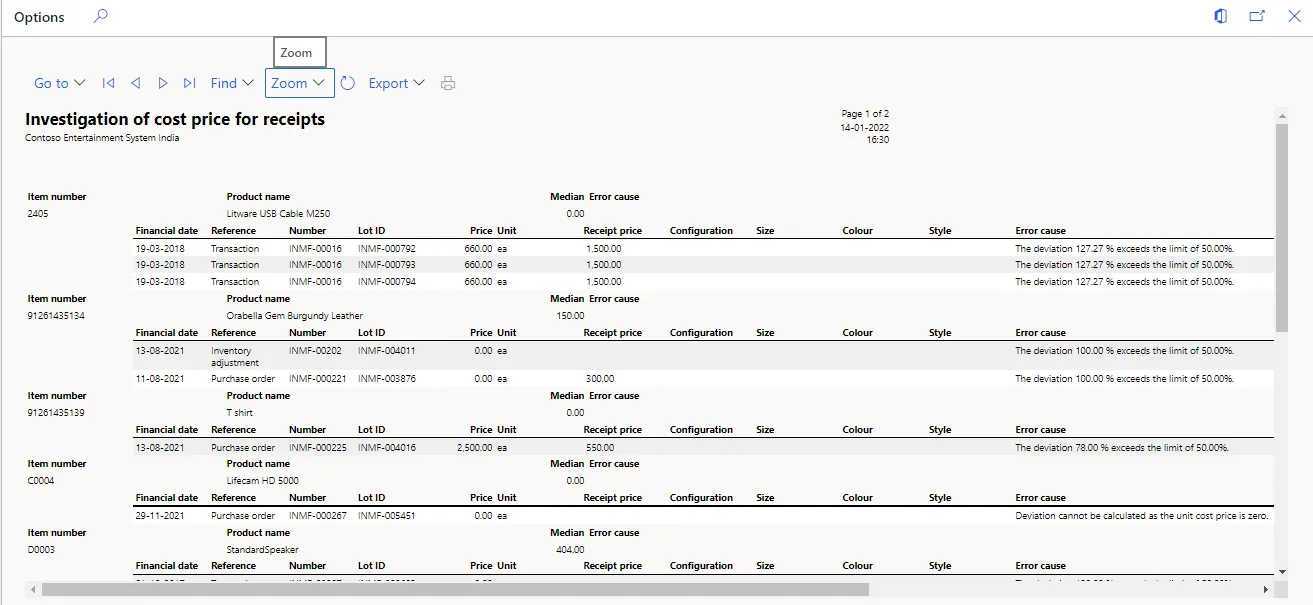The image size is (1313, 605).
Task: Click item number 91261435134
Action: [x=56, y=315]
